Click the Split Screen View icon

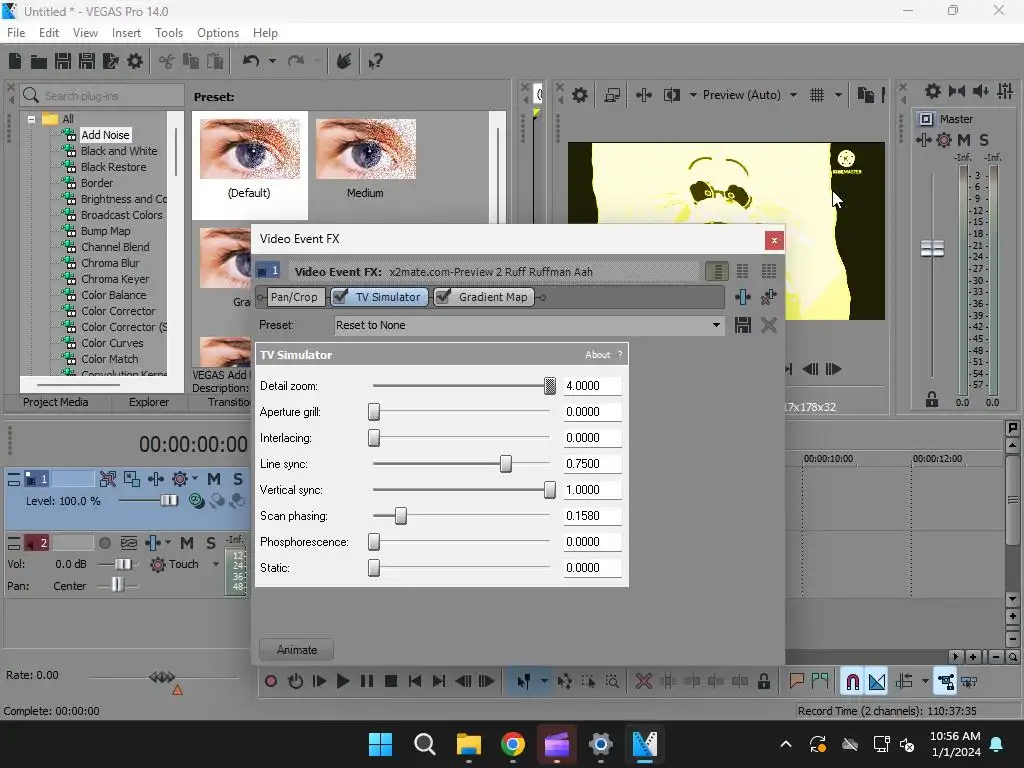671,95
